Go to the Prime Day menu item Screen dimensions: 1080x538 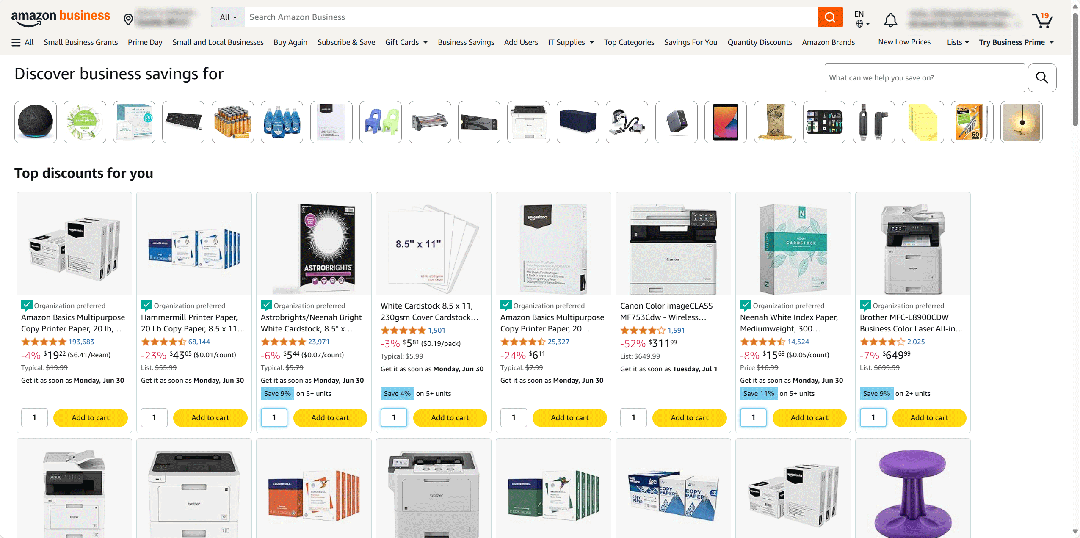(x=145, y=43)
